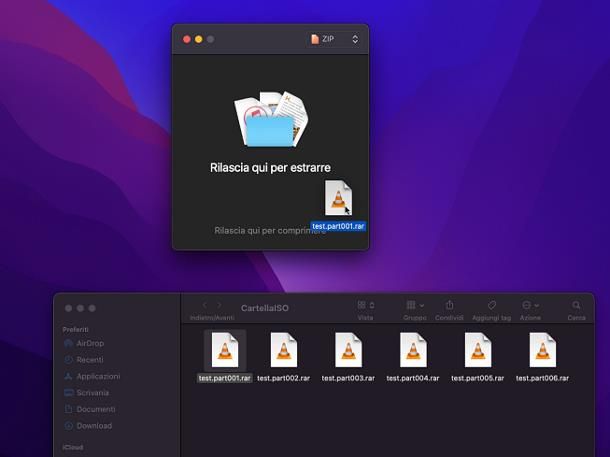Click the 'Rilascia qui per estrarre' label
Viewport: 610px width, 457px height.
point(270,168)
